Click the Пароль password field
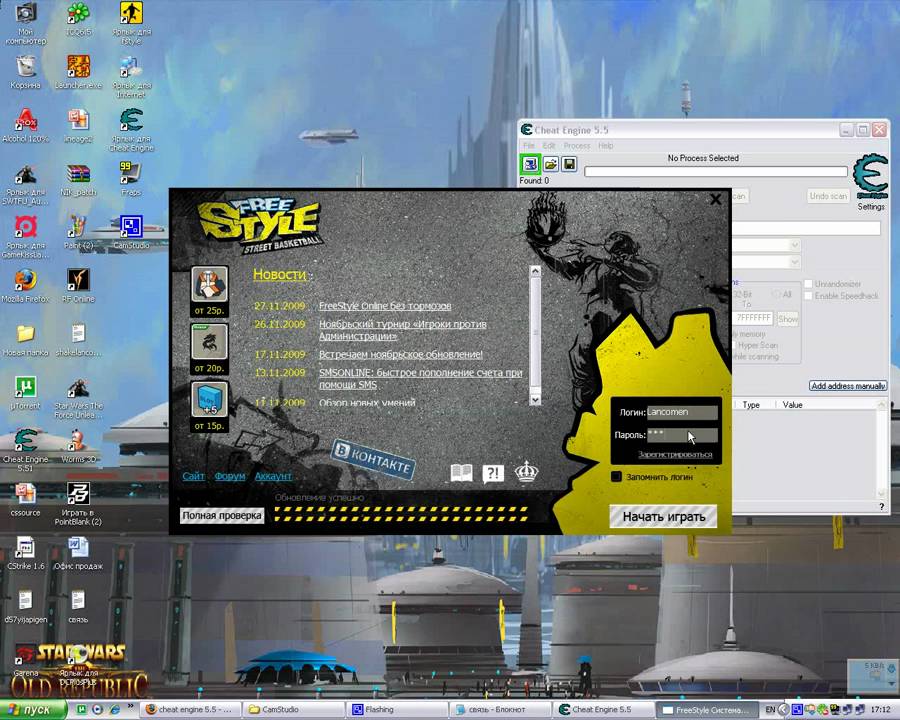 [x=682, y=435]
